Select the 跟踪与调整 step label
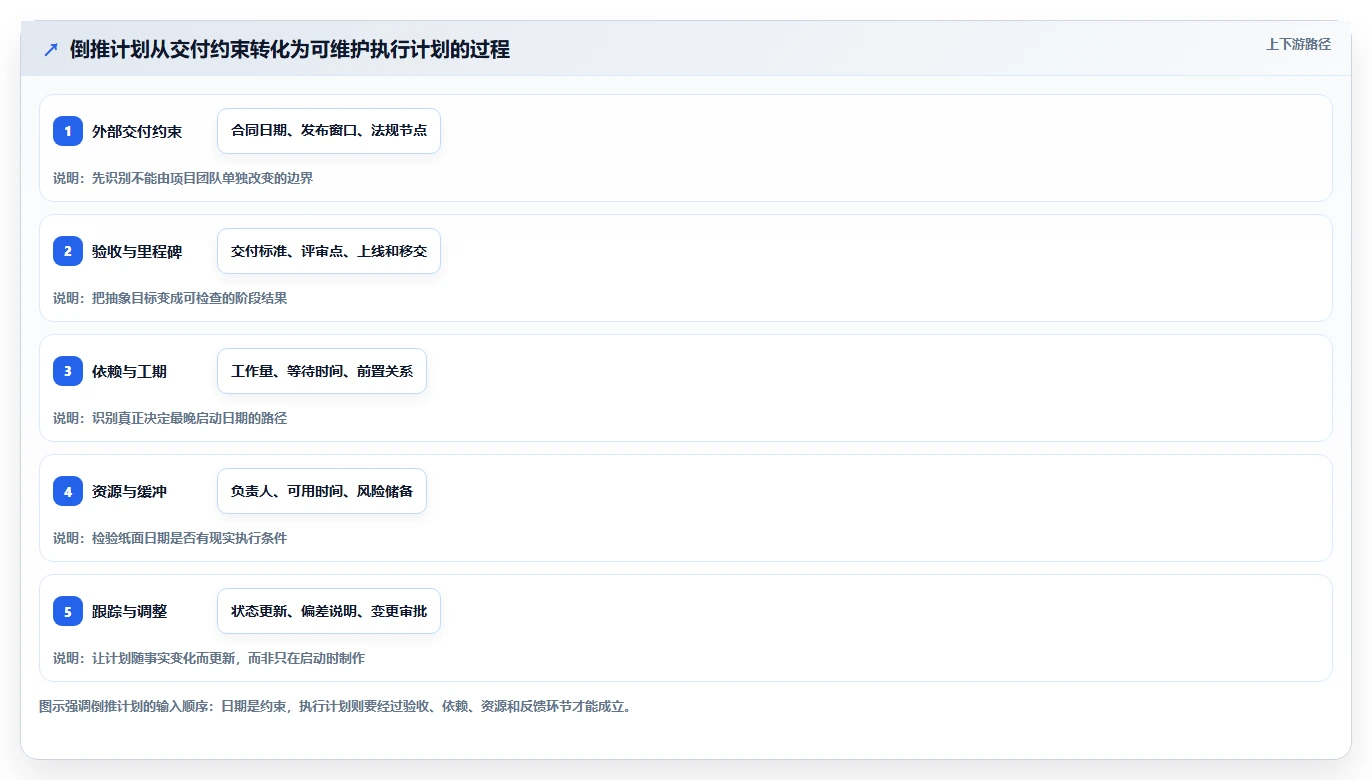The image size is (1372, 780). point(129,611)
